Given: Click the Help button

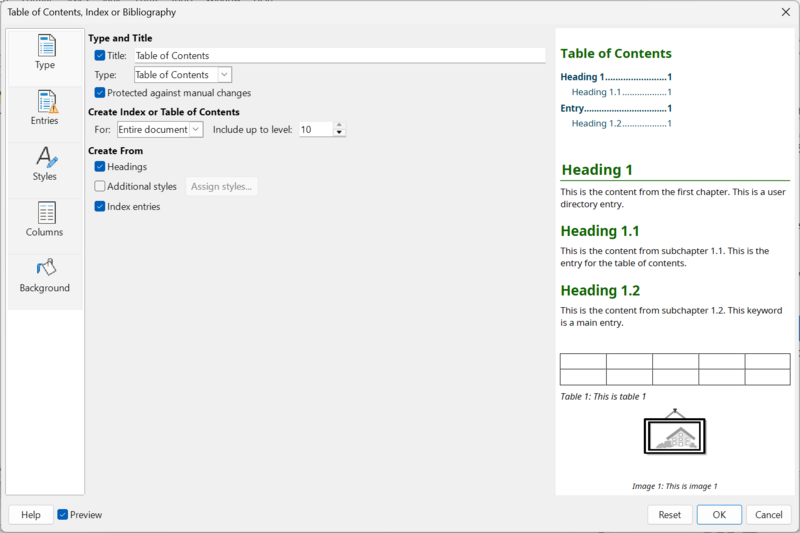Looking at the screenshot, I should point(31,515).
